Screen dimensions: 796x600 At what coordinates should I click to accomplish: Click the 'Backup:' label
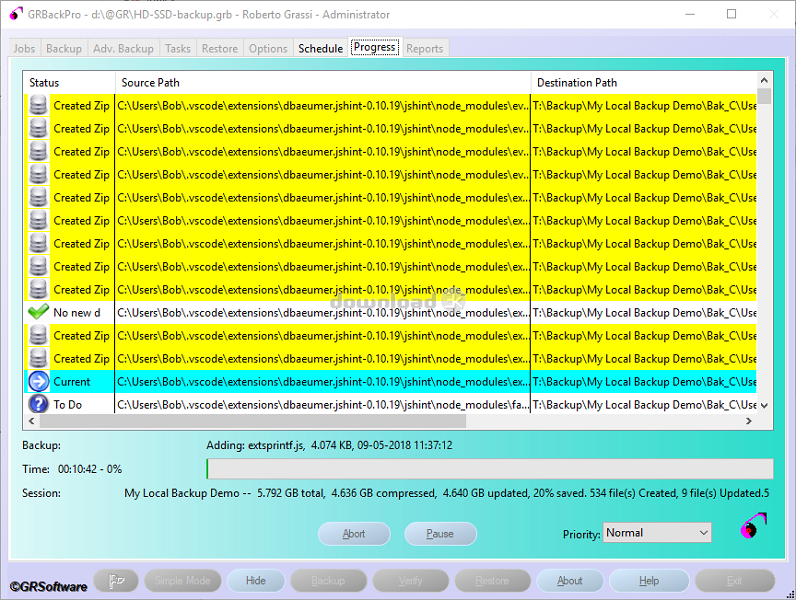[41, 445]
